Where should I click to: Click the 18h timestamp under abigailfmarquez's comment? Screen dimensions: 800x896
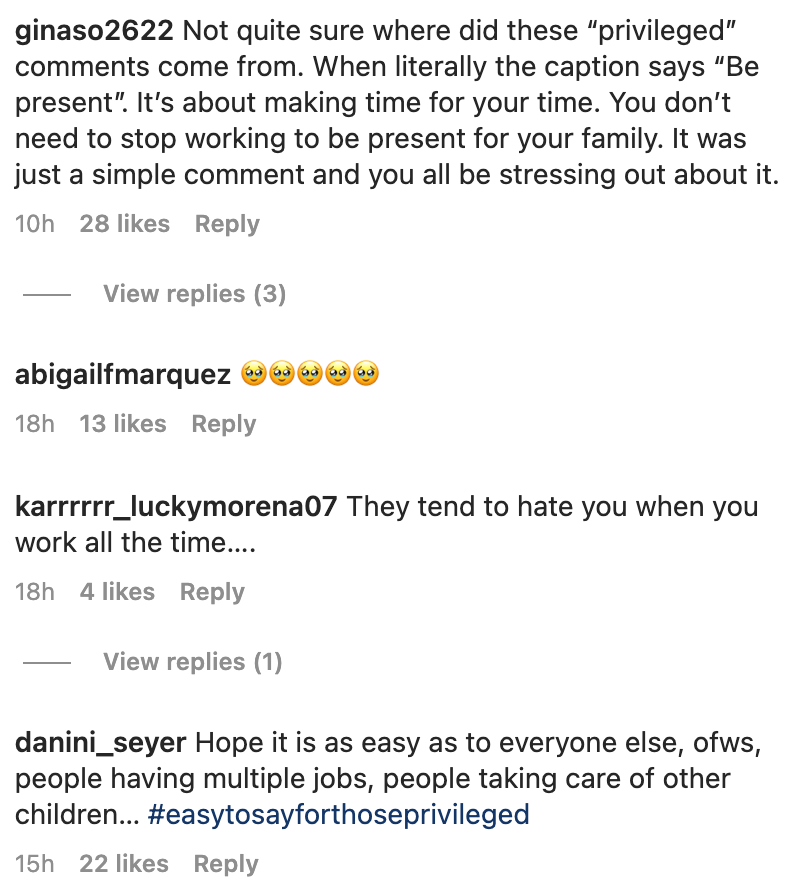tap(35, 424)
